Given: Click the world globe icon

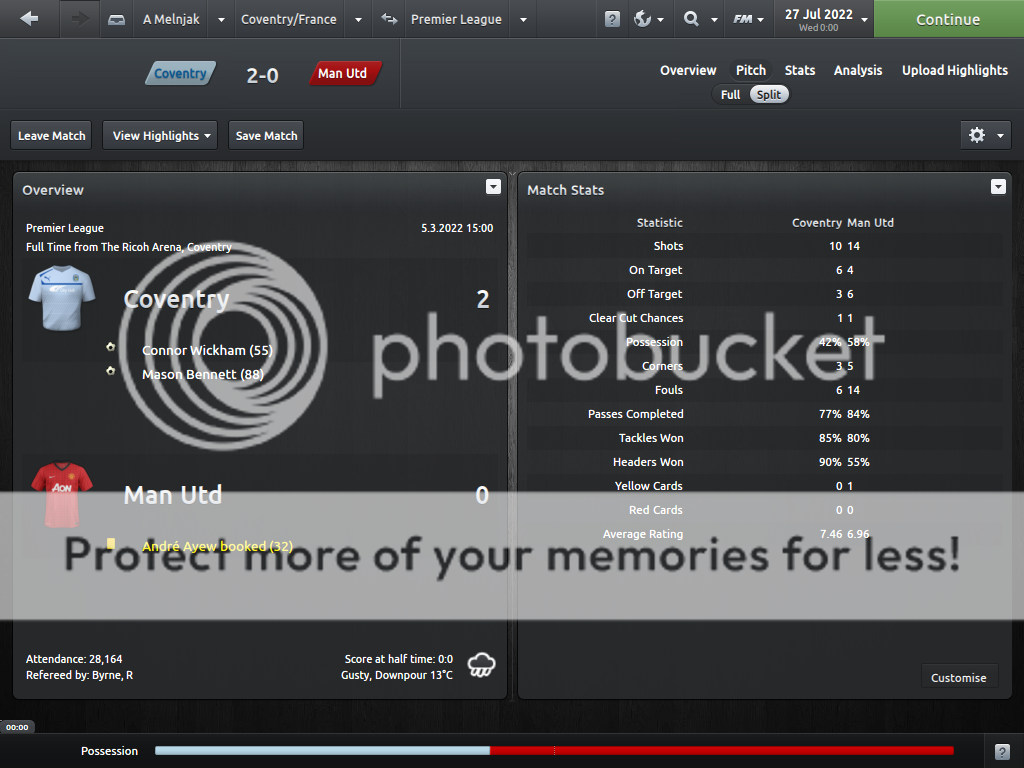Looking at the screenshot, I should pos(643,19).
